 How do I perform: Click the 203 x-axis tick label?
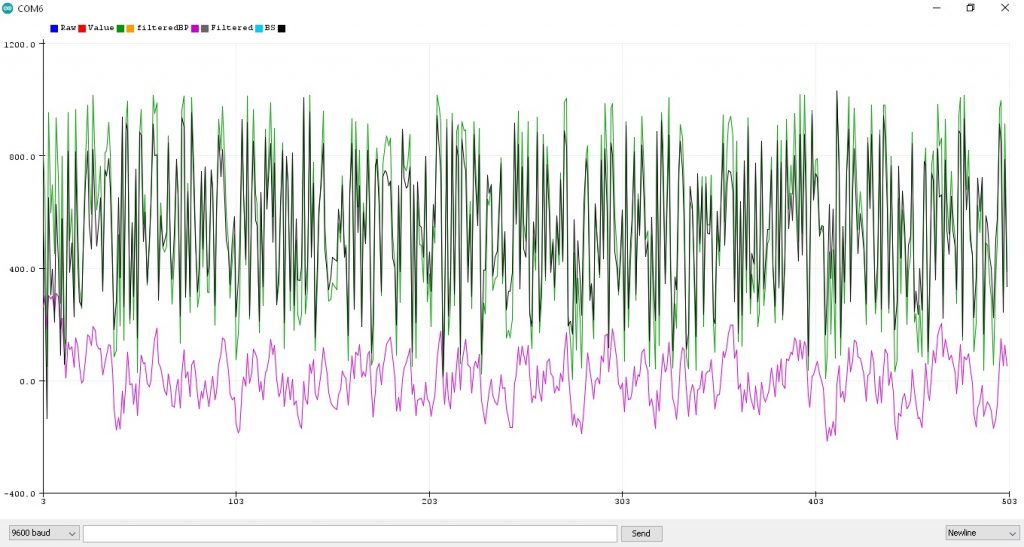[x=429, y=501]
